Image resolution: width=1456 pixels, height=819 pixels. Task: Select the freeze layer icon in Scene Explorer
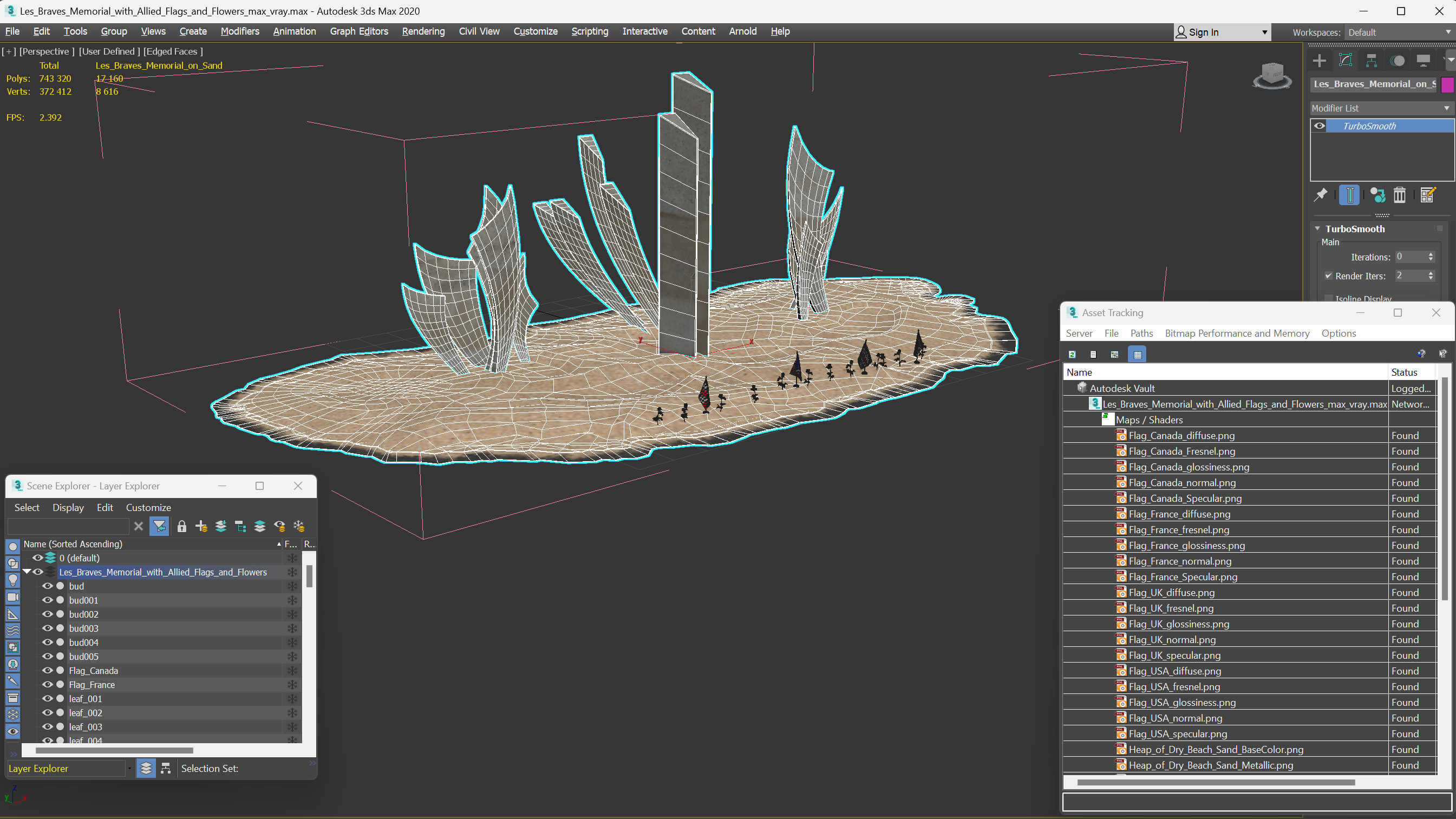coord(298,527)
